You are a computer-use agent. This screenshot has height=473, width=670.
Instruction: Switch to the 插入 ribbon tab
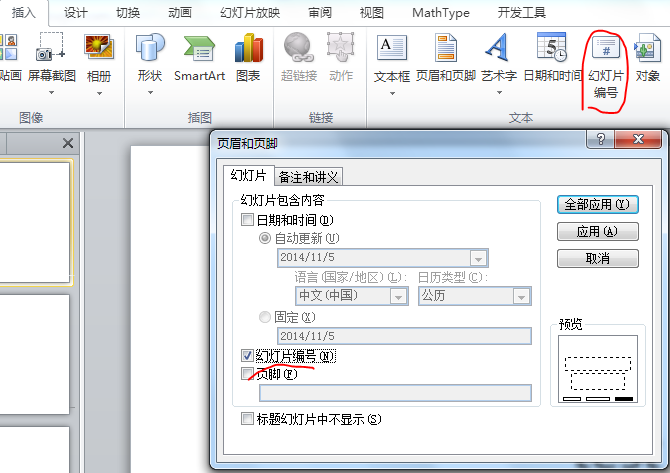24,13
